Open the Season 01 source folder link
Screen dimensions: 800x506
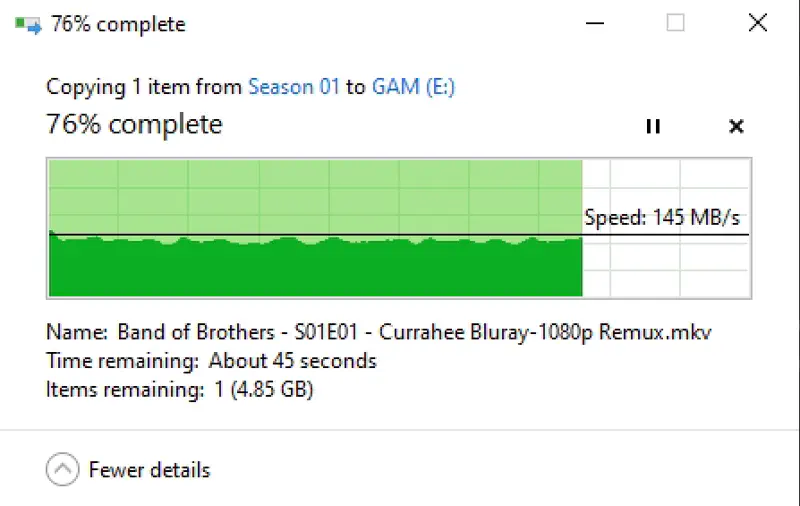pos(294,87)
